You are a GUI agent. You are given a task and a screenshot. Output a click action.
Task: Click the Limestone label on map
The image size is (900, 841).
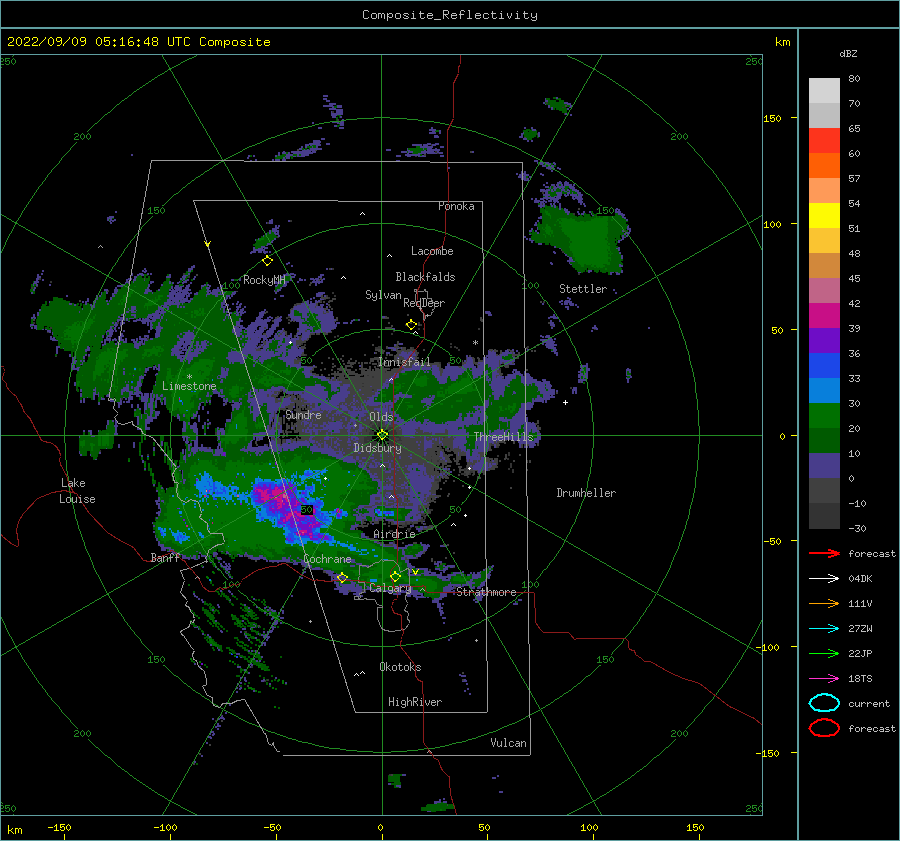[189, 386]
